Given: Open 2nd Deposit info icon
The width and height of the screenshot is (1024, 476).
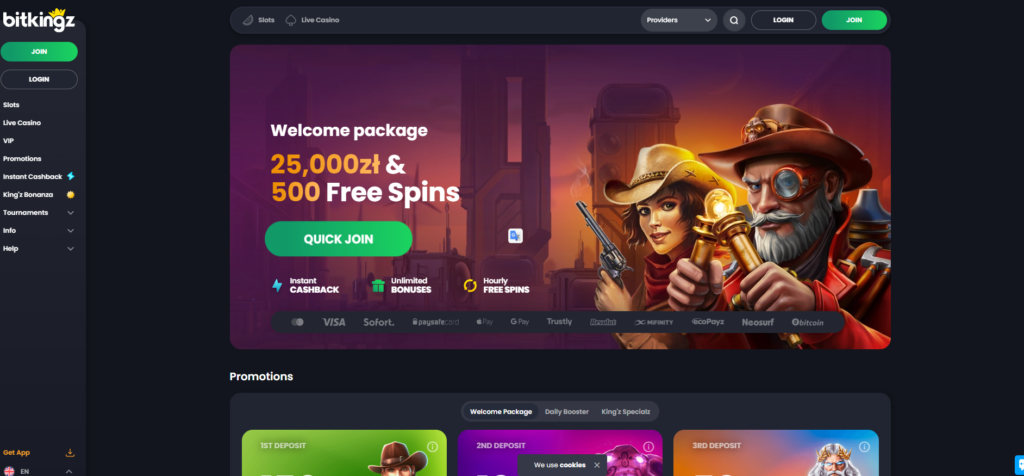Looking at the screenshot, I should pyautogui.click(x=648, y=447).
